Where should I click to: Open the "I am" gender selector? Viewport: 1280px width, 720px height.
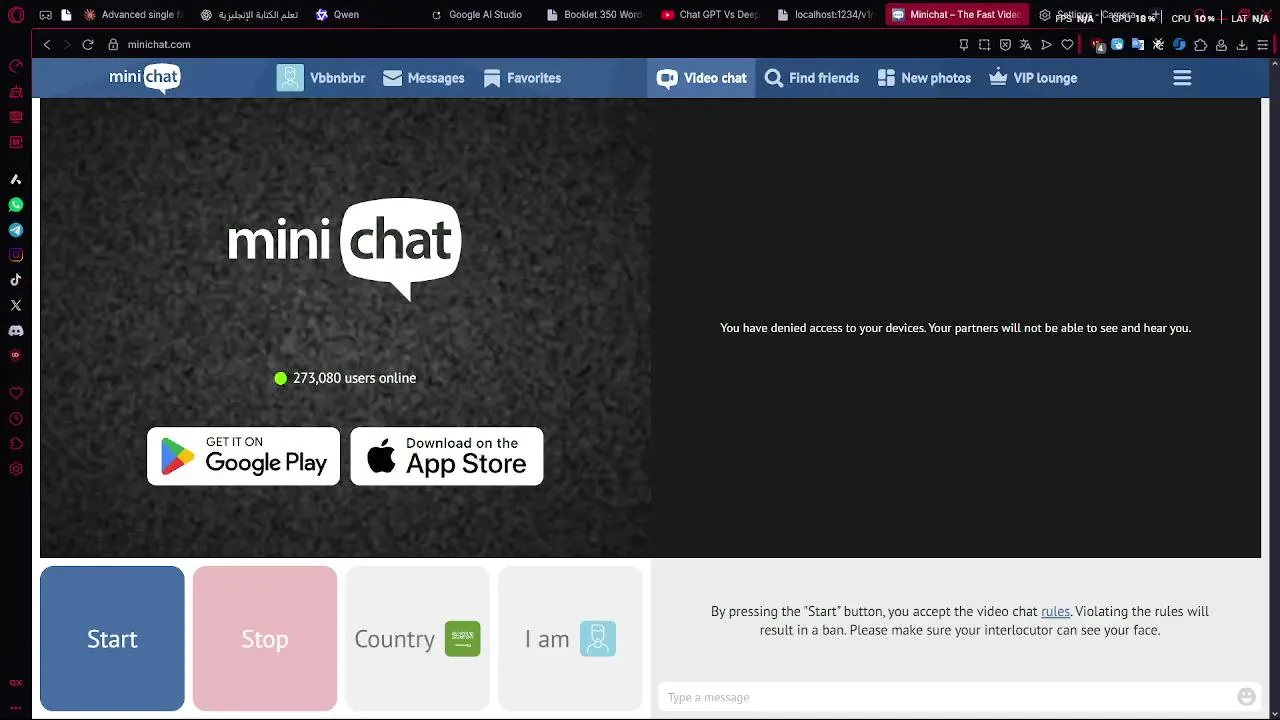click(x=570, y=639)
